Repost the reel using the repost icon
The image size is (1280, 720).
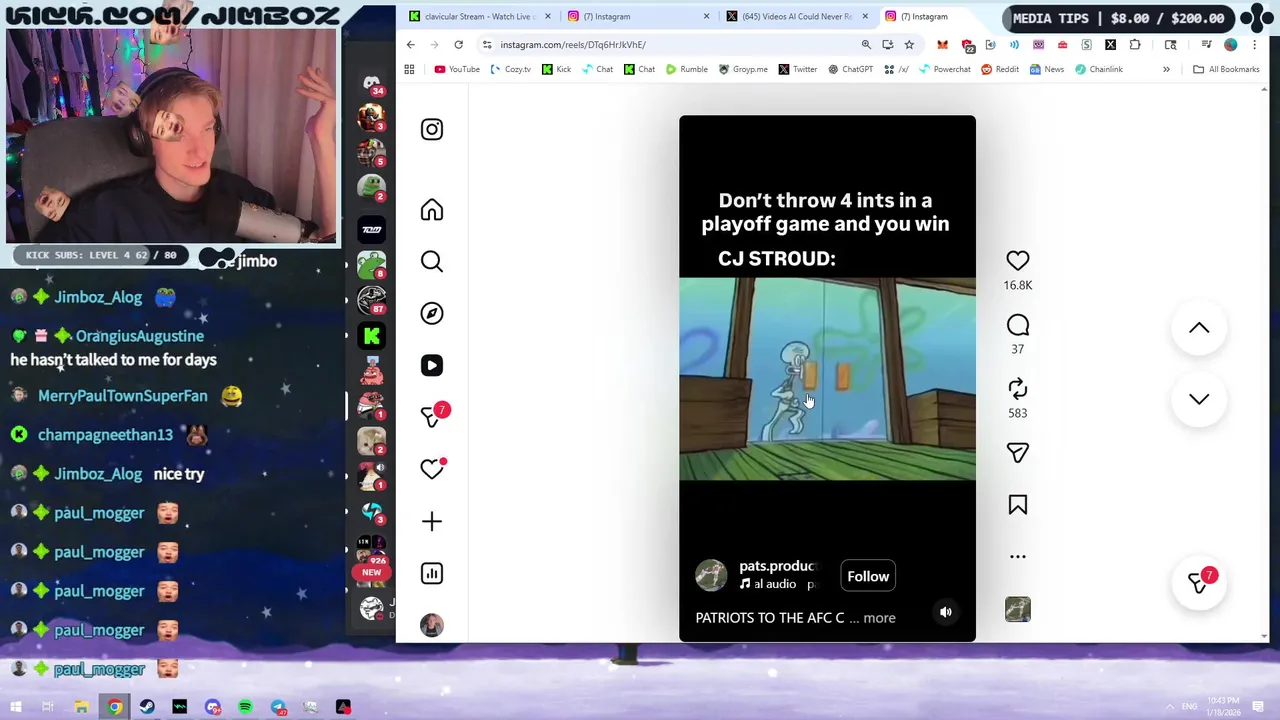[x=1017, y=389]
